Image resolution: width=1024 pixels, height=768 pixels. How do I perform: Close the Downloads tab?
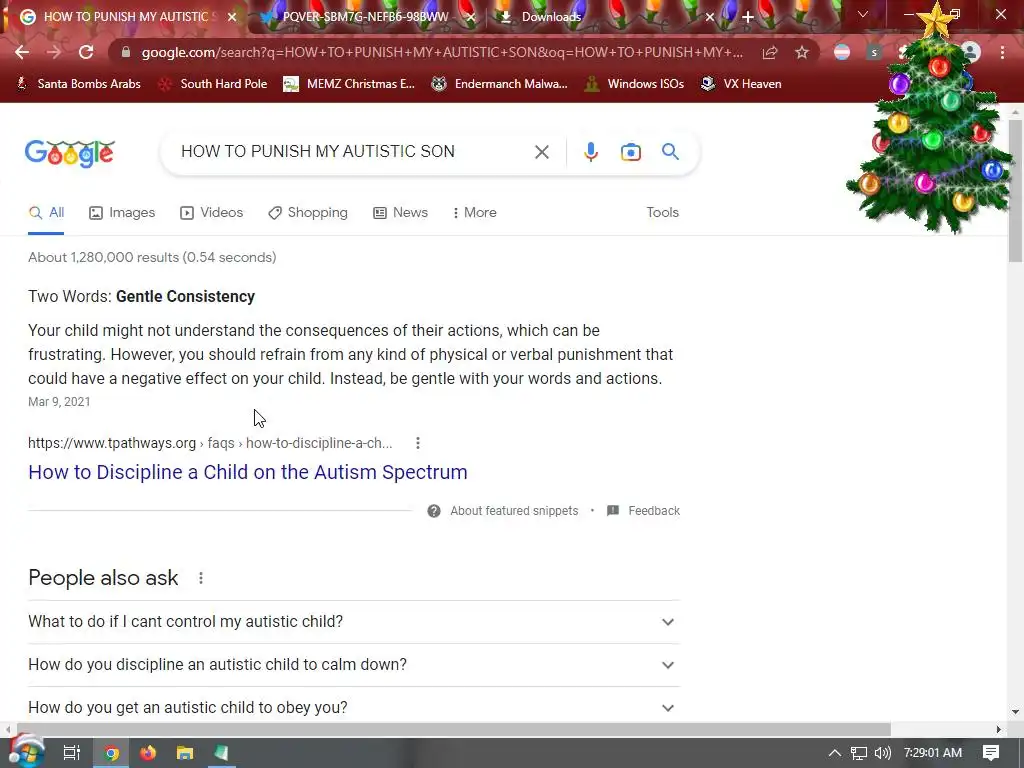[710, 17]
